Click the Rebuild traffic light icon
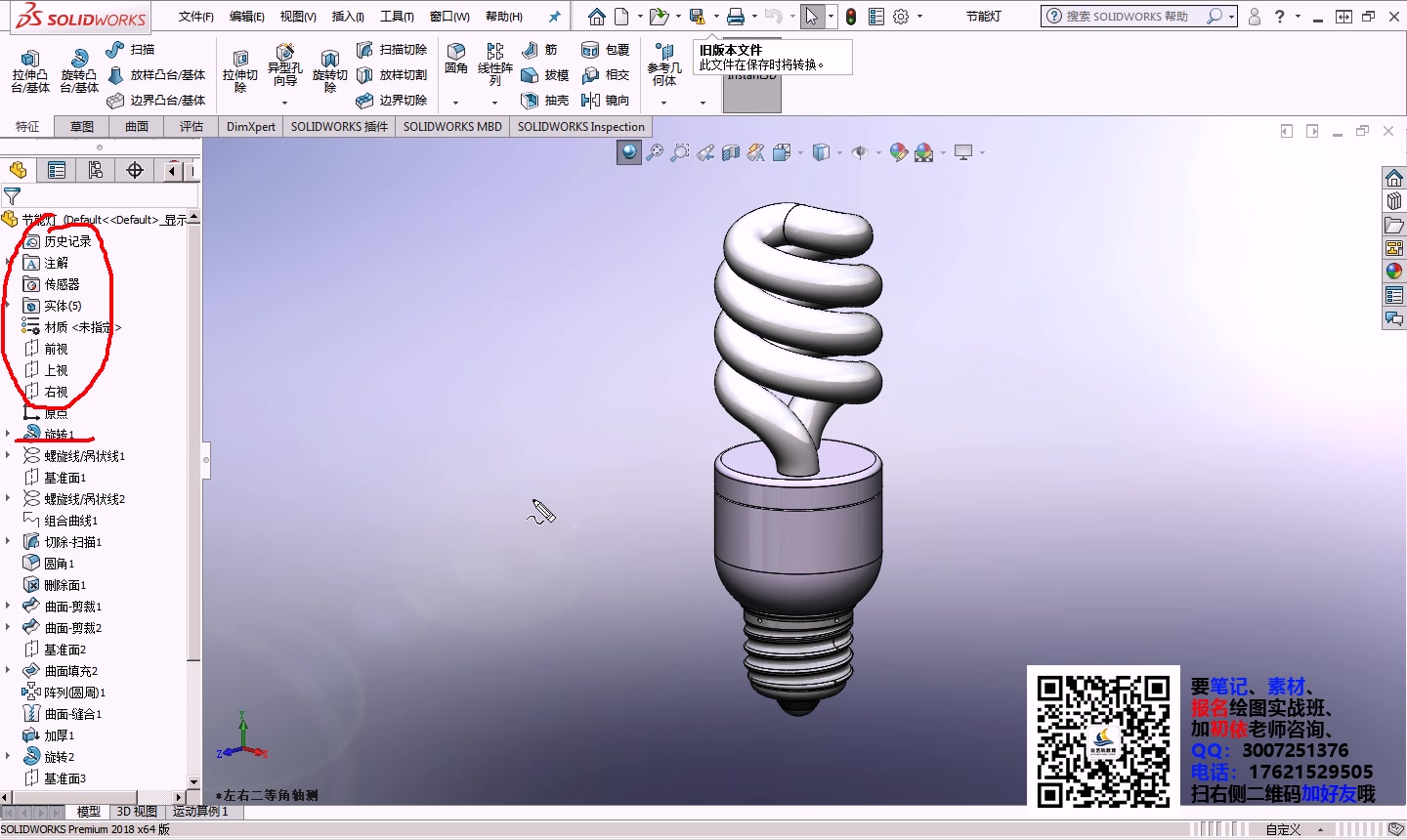Image resolution: width=1407 pixels, height=840 pixels. (851, 17)
